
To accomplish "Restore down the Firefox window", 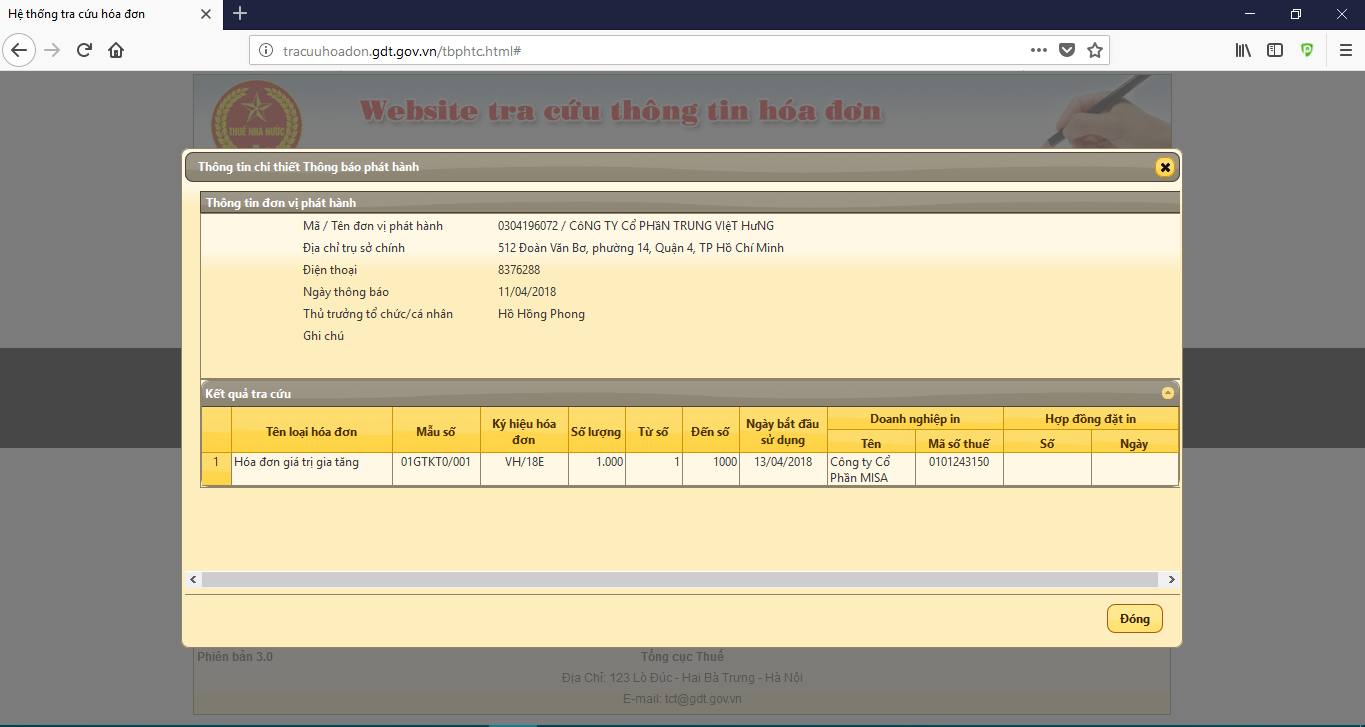I will pyautogui.click(x=1296, y=14).
